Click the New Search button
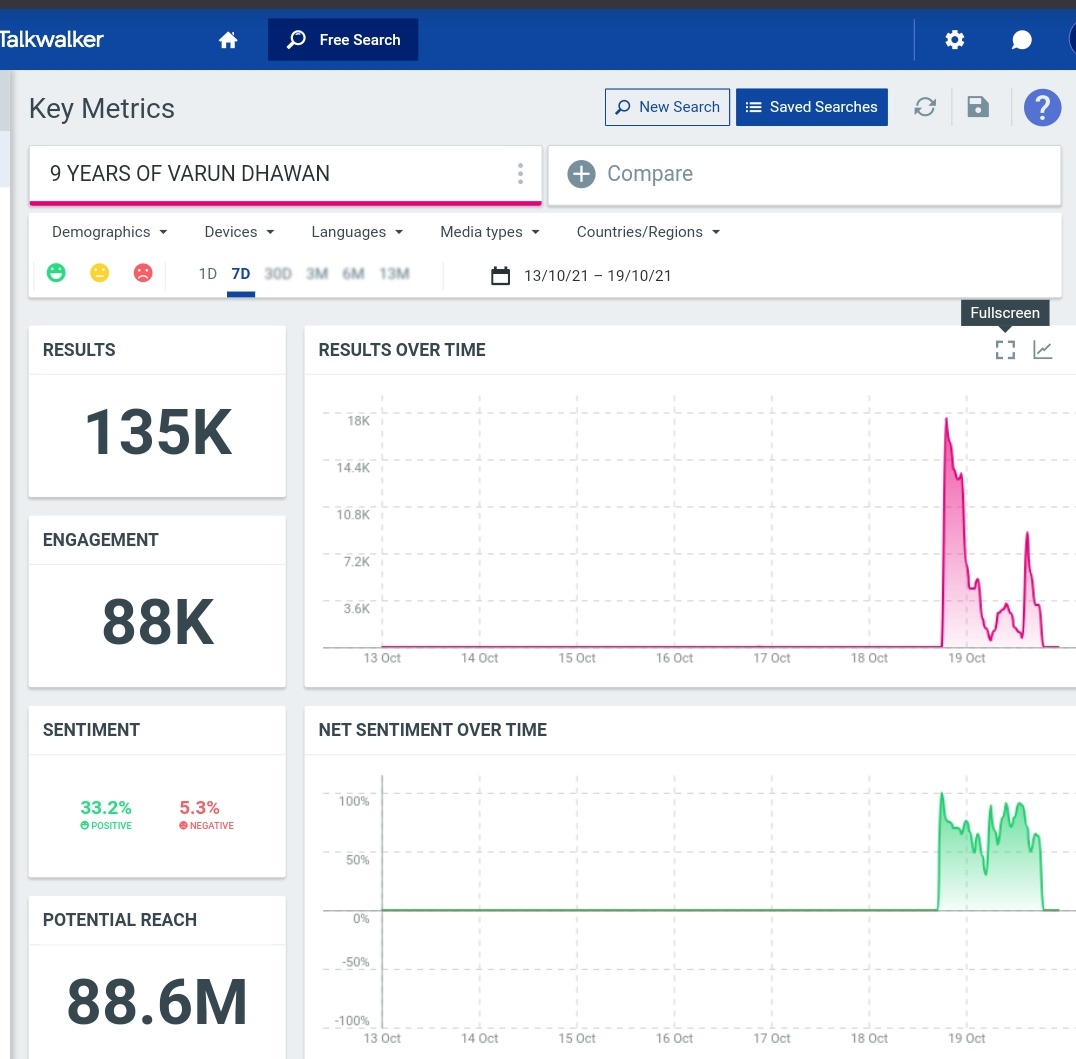The width and height of the screenshot is (1076, 1059). (667, 107)
